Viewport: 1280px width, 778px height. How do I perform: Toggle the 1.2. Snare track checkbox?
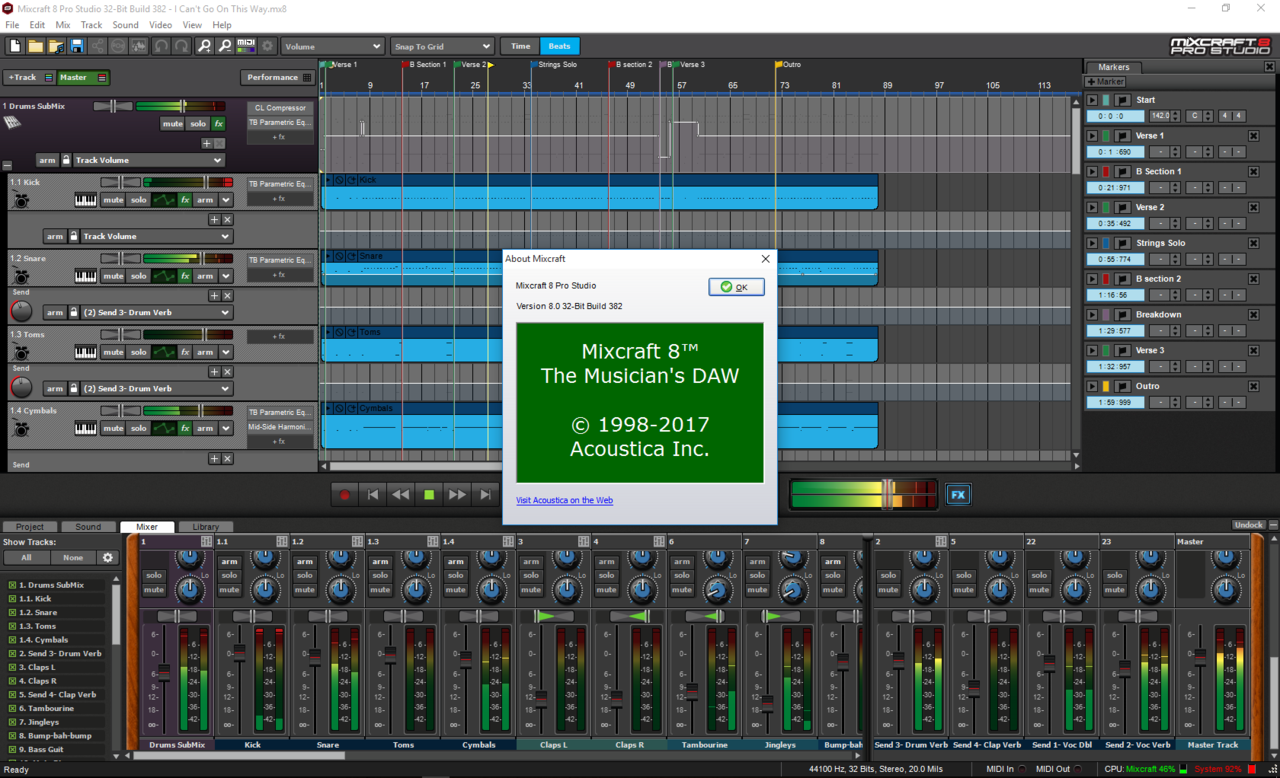click(13, 613)
